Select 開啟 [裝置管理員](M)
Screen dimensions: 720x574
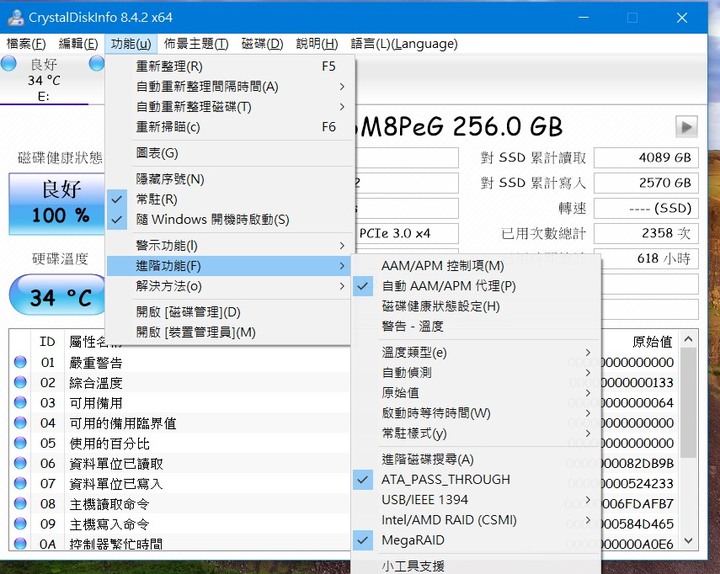(230, 332)
